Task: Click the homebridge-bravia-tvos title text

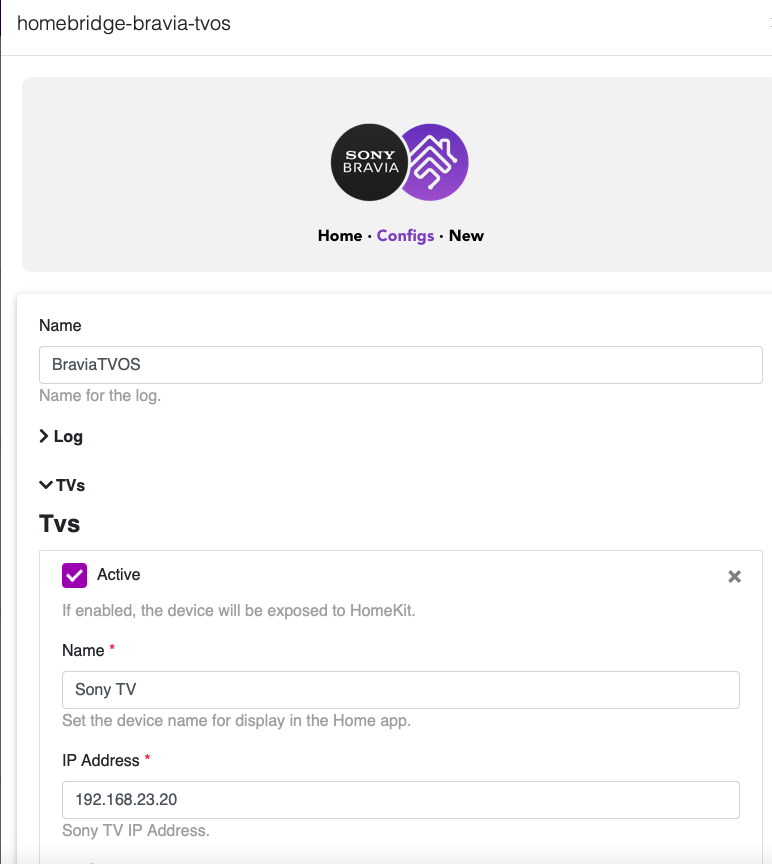Action: [x=124, y=22]
